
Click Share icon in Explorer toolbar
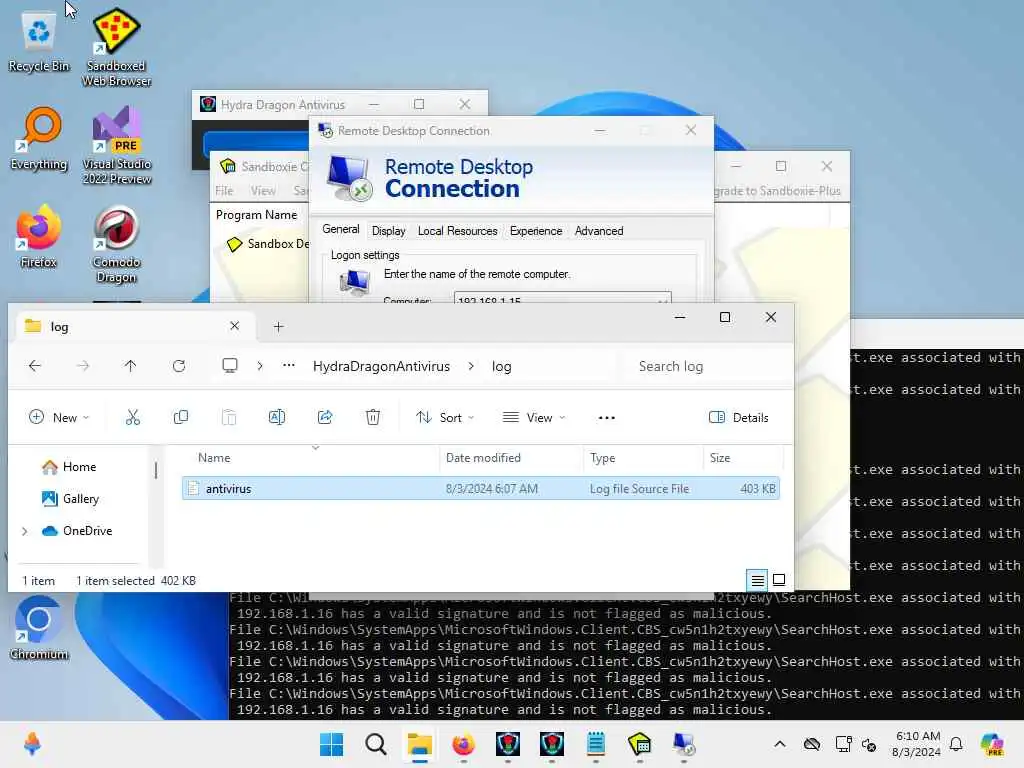pyautogui.click(x=325, y=417)
